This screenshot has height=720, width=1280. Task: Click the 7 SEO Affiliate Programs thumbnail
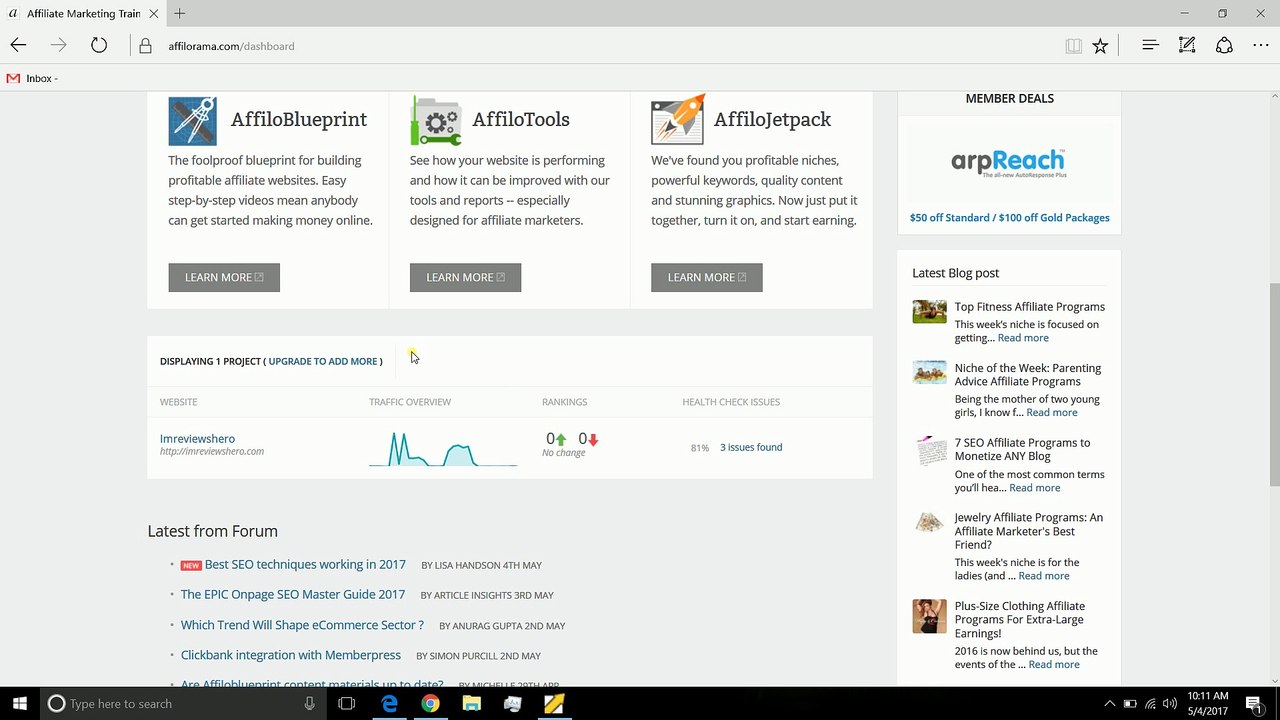(x=929, y=451)
